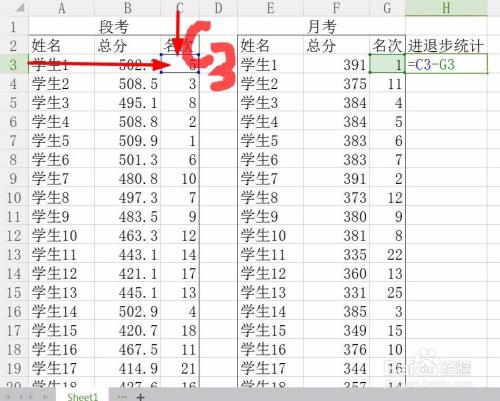Select the monthly score cell 331
The height and width of the screenshot is (401, 500).
coord(336,292)
